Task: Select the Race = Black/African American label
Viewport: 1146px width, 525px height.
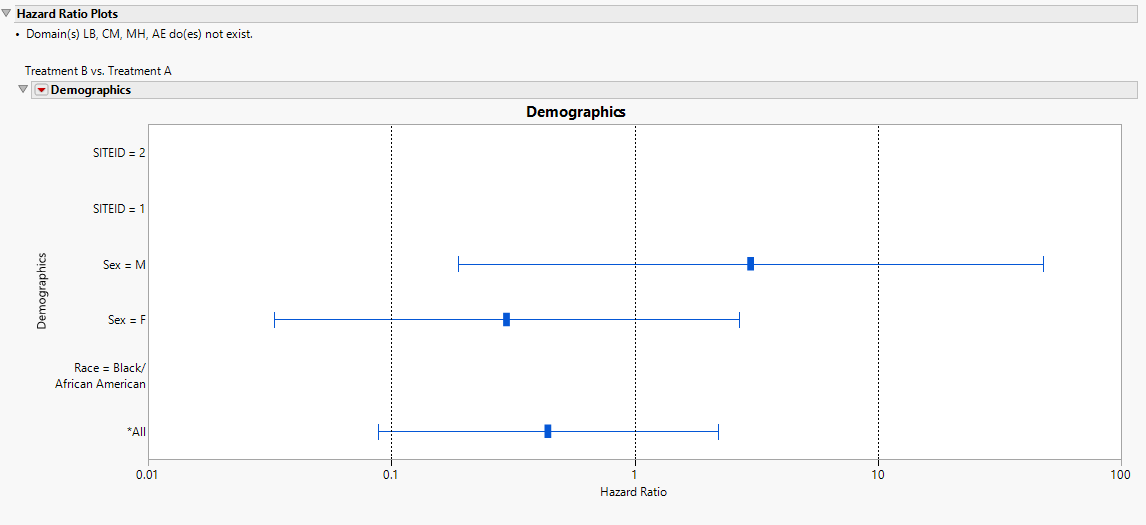Action: point(101,376)
